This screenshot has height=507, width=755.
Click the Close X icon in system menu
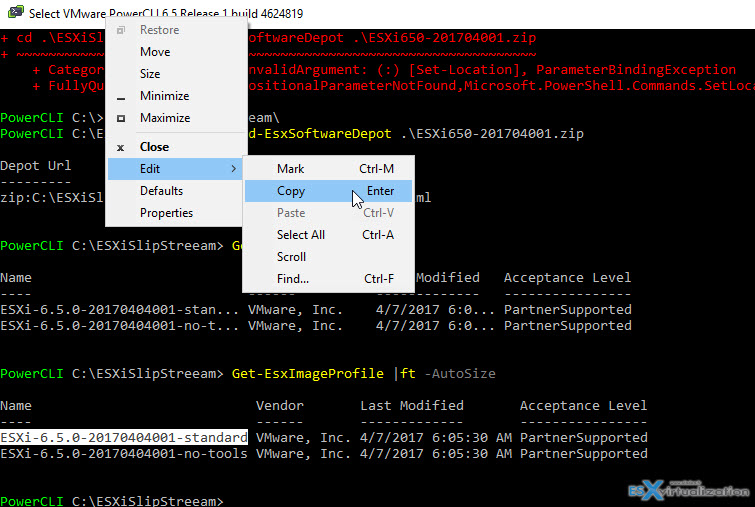click(x=121, y=147)
